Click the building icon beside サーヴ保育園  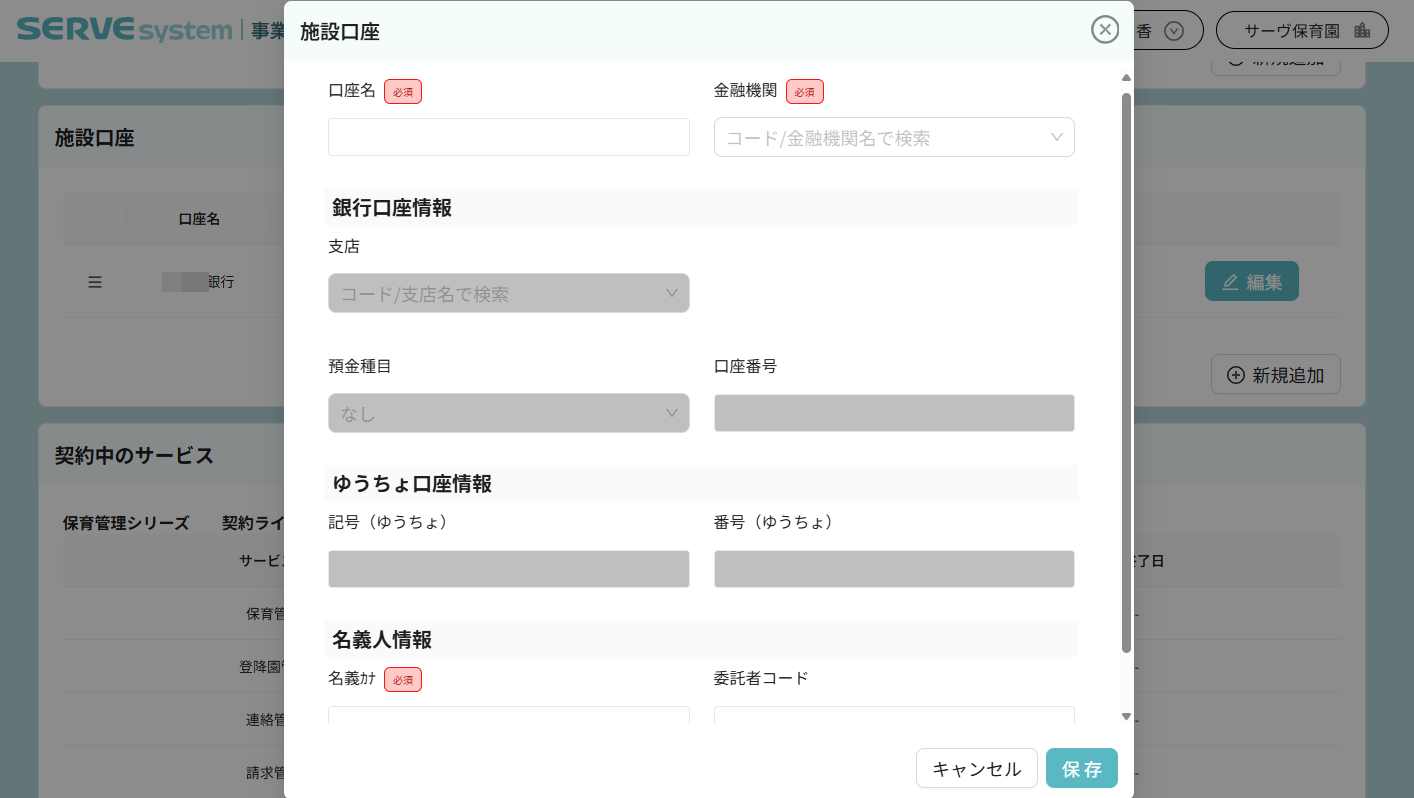(x=1361, y=31)
